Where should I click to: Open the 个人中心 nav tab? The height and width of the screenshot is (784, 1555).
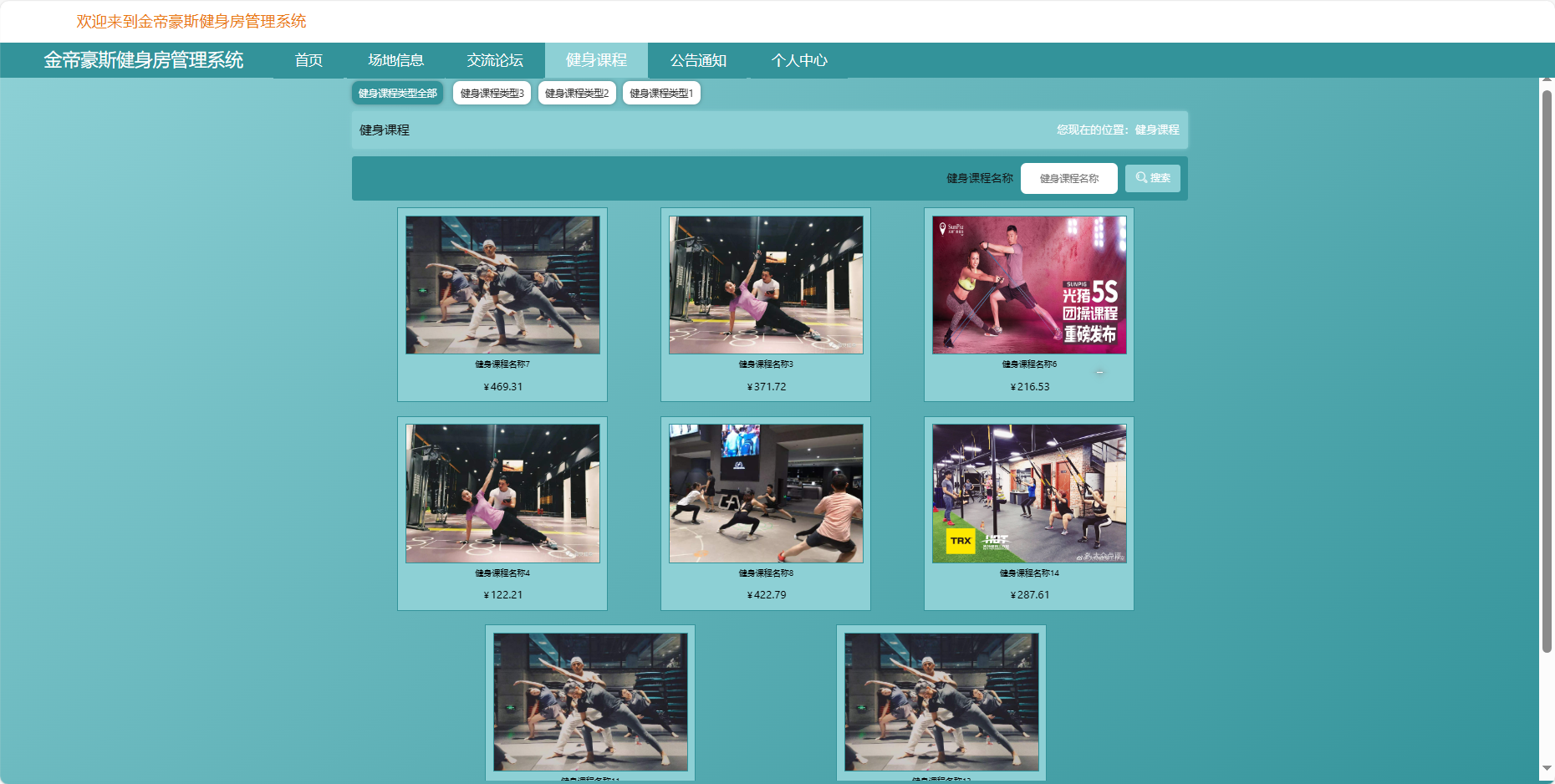click(799, 60)
